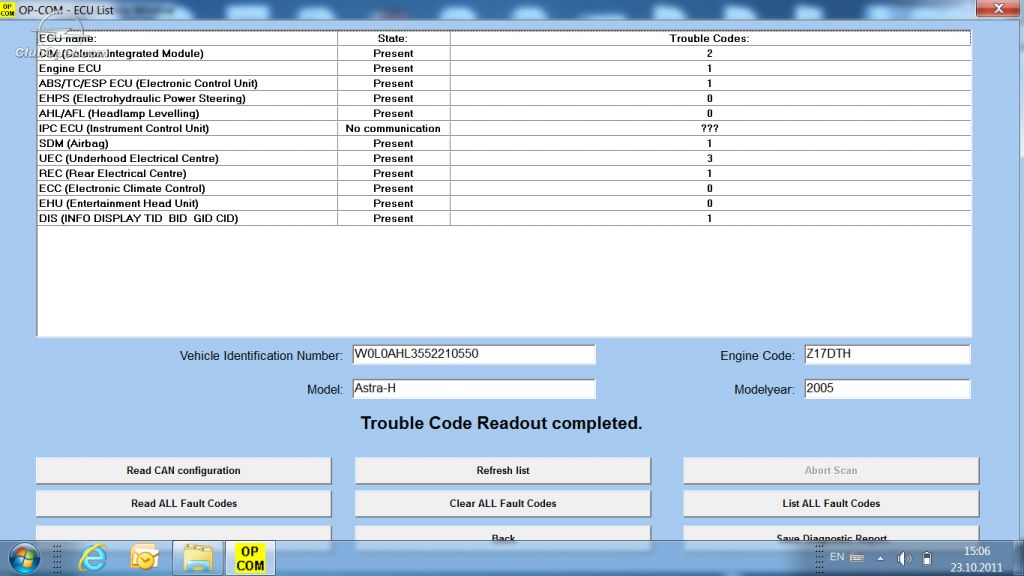Click the trouble code count for SDM (Airbag)
1024x576 pixels.
(x=710, y=144)
